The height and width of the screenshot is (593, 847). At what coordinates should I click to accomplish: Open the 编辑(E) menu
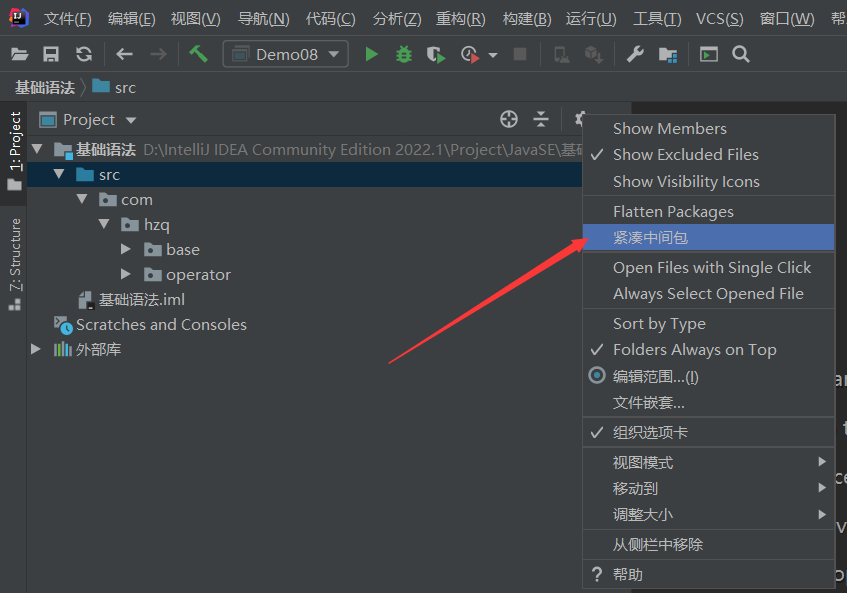coord(131,19)
